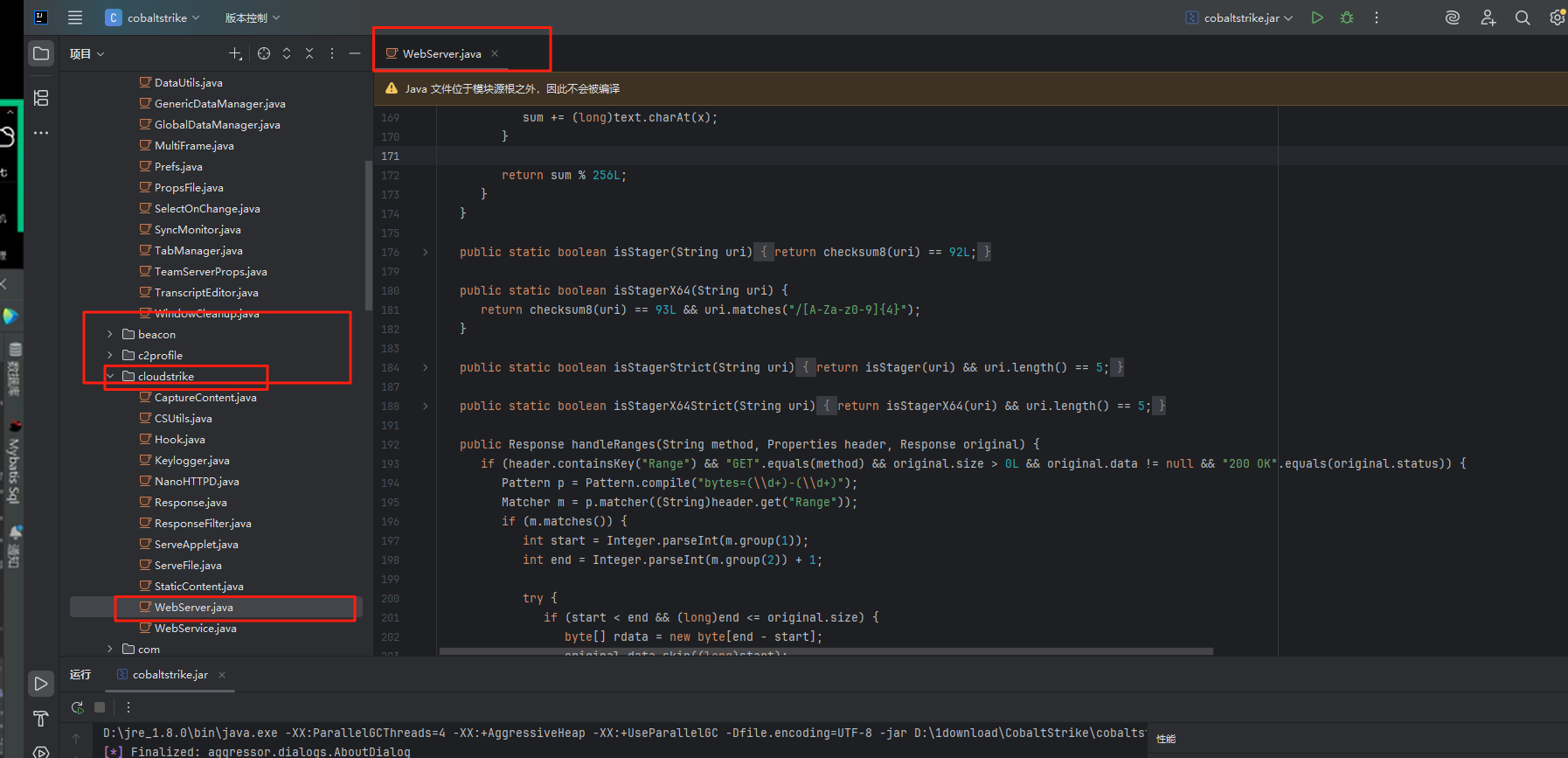Screen dimensions: 1568x758
Task: Open IDE settings gear icon
Action: [x=1558, y=17]
